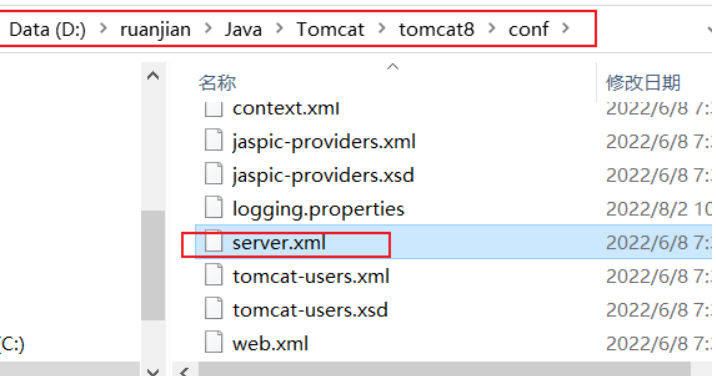The width and height of the screenshot is (716, 376).
Task: Click the tomcat-users.xml modified date
Action: point(658,276)
